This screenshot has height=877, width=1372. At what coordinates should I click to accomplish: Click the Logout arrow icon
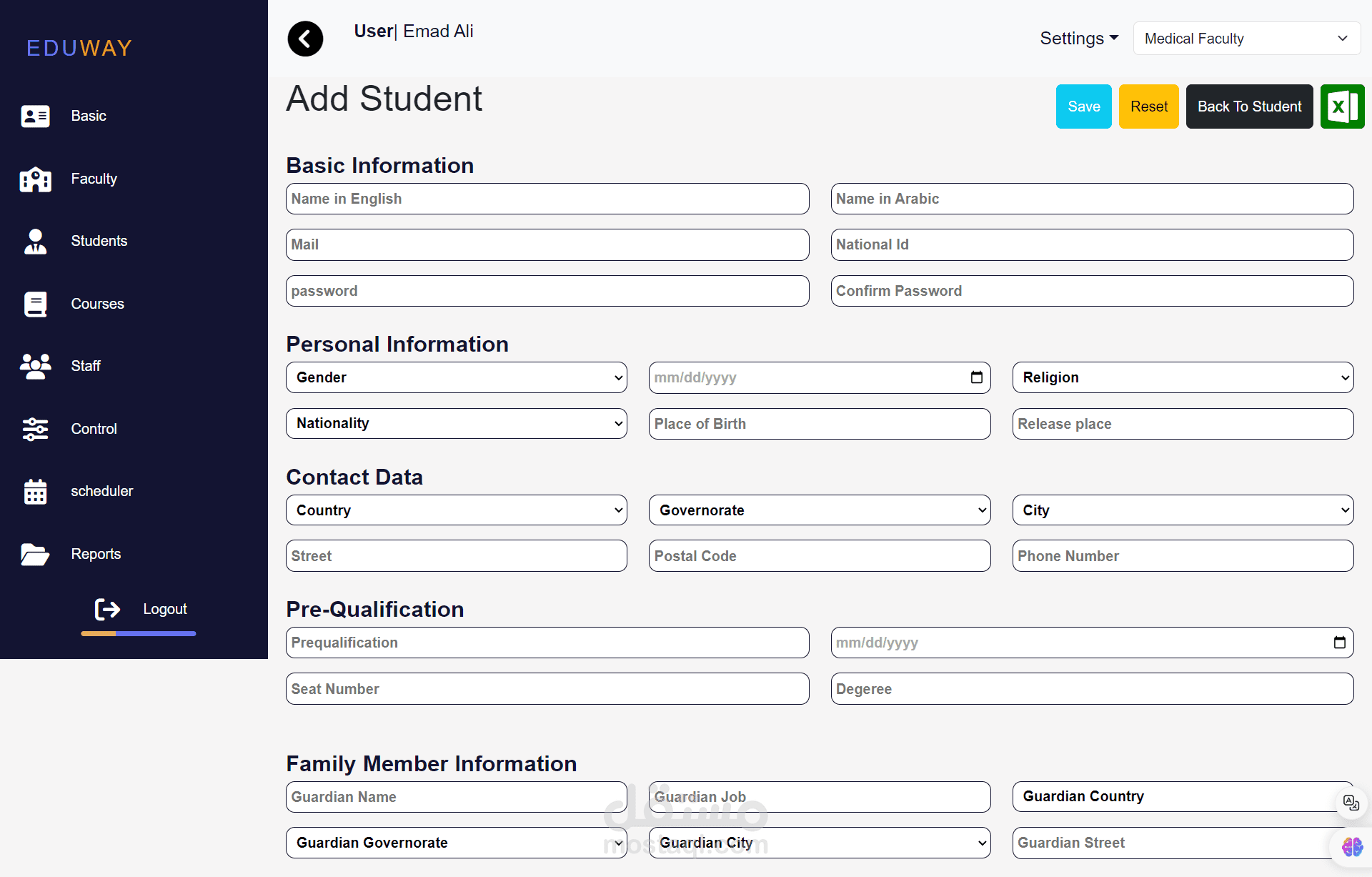[x=108, y=609]
